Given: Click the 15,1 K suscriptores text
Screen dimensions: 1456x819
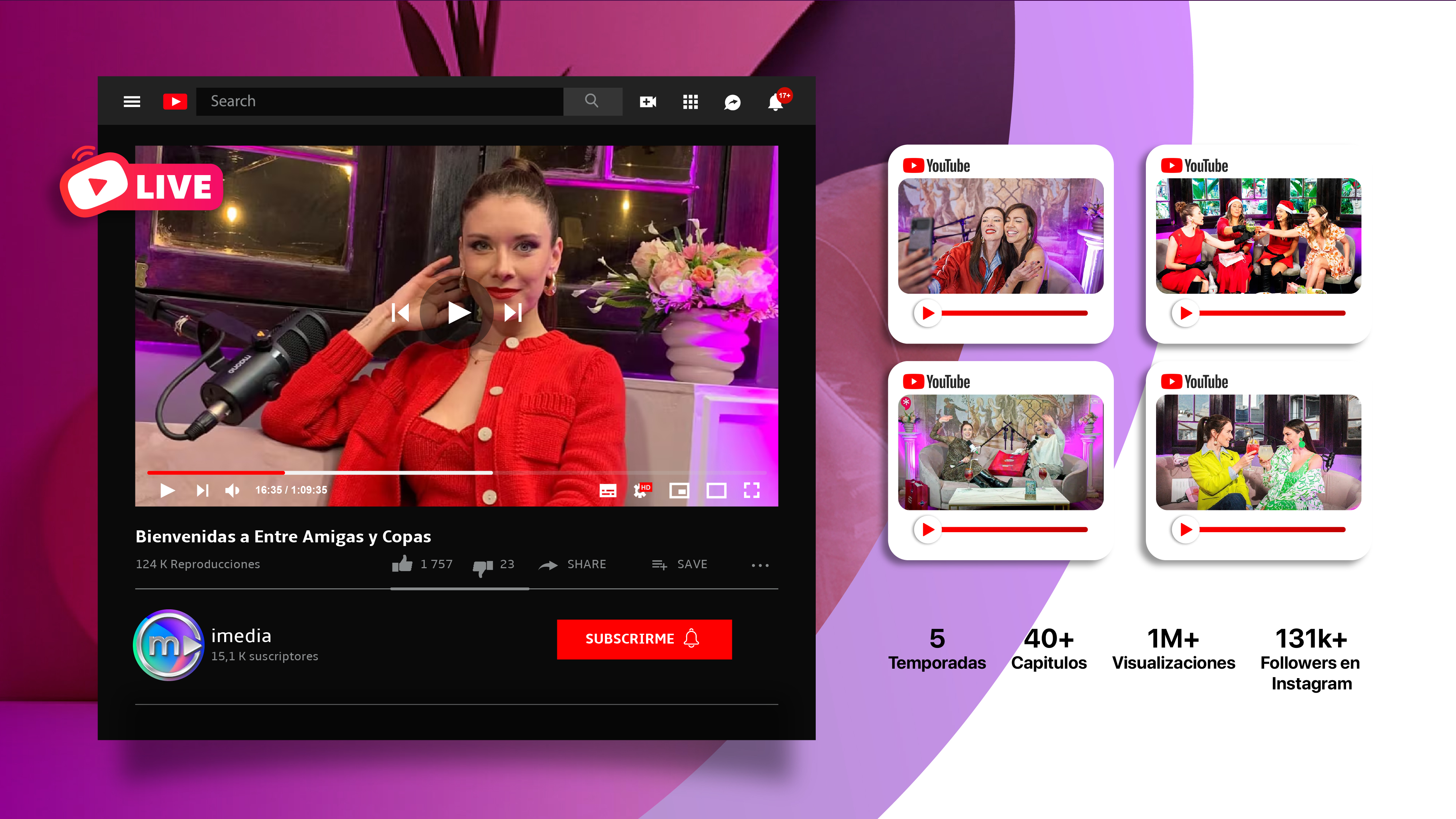Looking at the screenshot, I should (x=265, y=656).
